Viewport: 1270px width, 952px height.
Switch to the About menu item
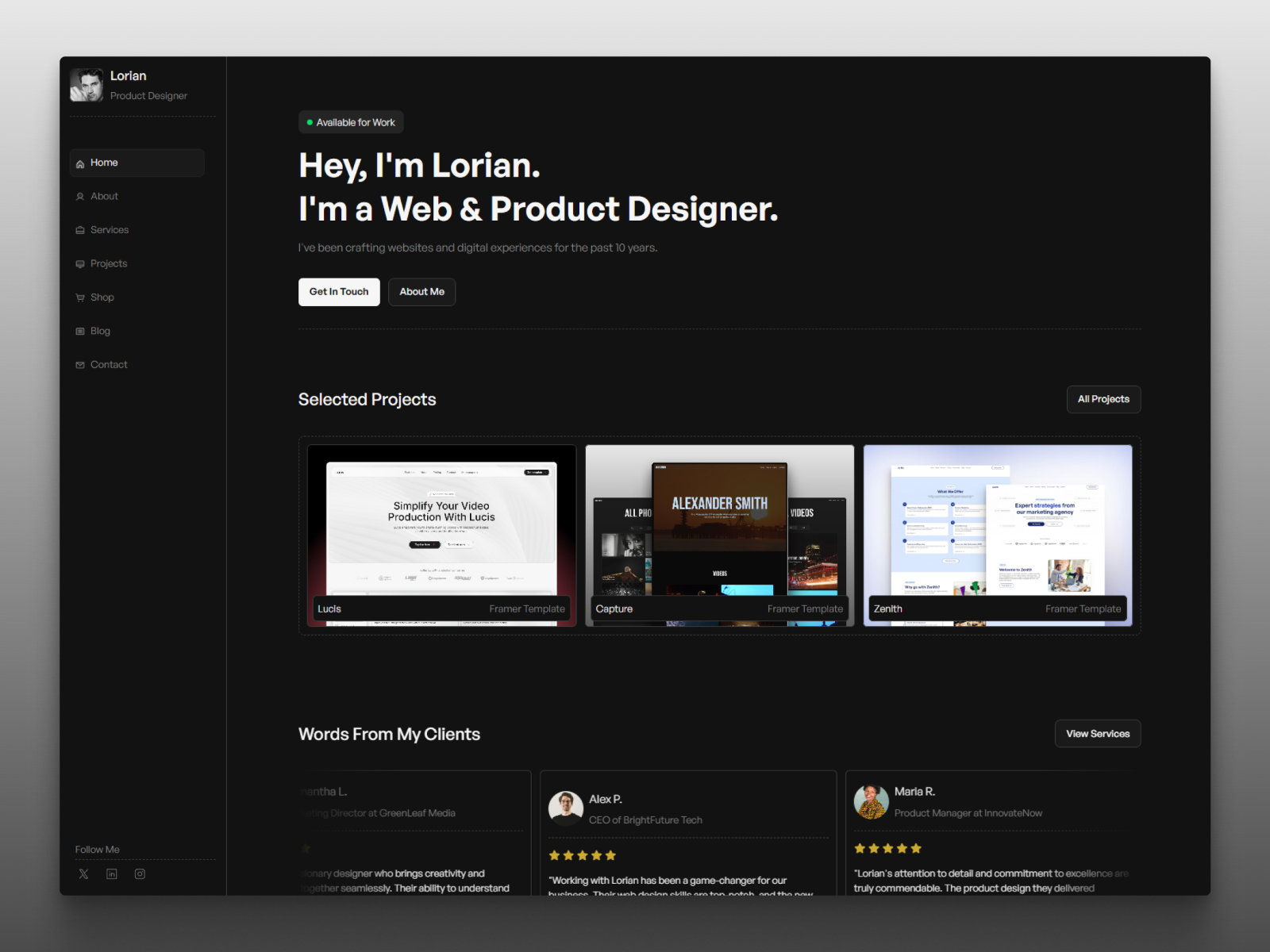[x=104, y=196]
